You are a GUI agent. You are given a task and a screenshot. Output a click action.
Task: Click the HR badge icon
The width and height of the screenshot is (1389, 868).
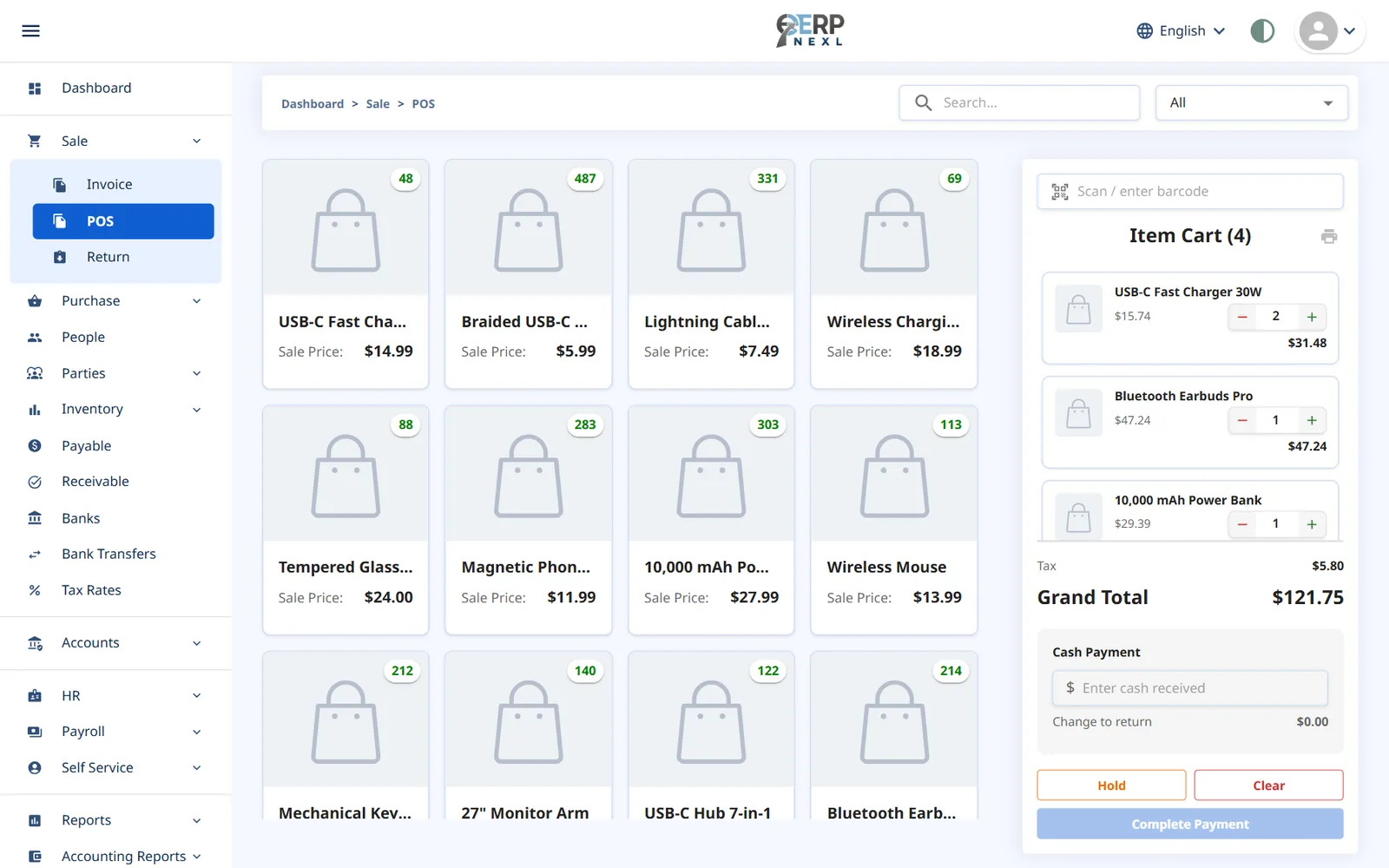[35, 696]
